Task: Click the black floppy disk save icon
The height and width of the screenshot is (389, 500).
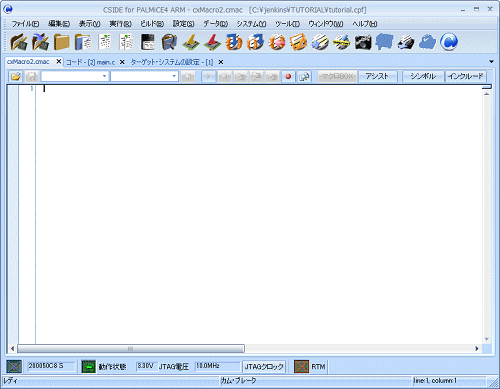Action: [x=148, y=42]
